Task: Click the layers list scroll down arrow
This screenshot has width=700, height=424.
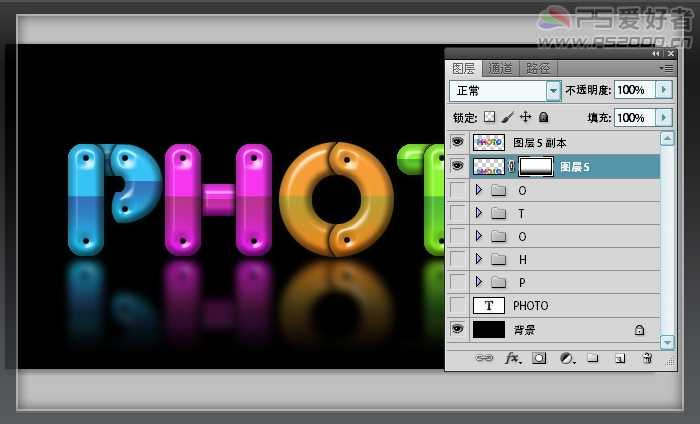Action: (x=667, y=342)
